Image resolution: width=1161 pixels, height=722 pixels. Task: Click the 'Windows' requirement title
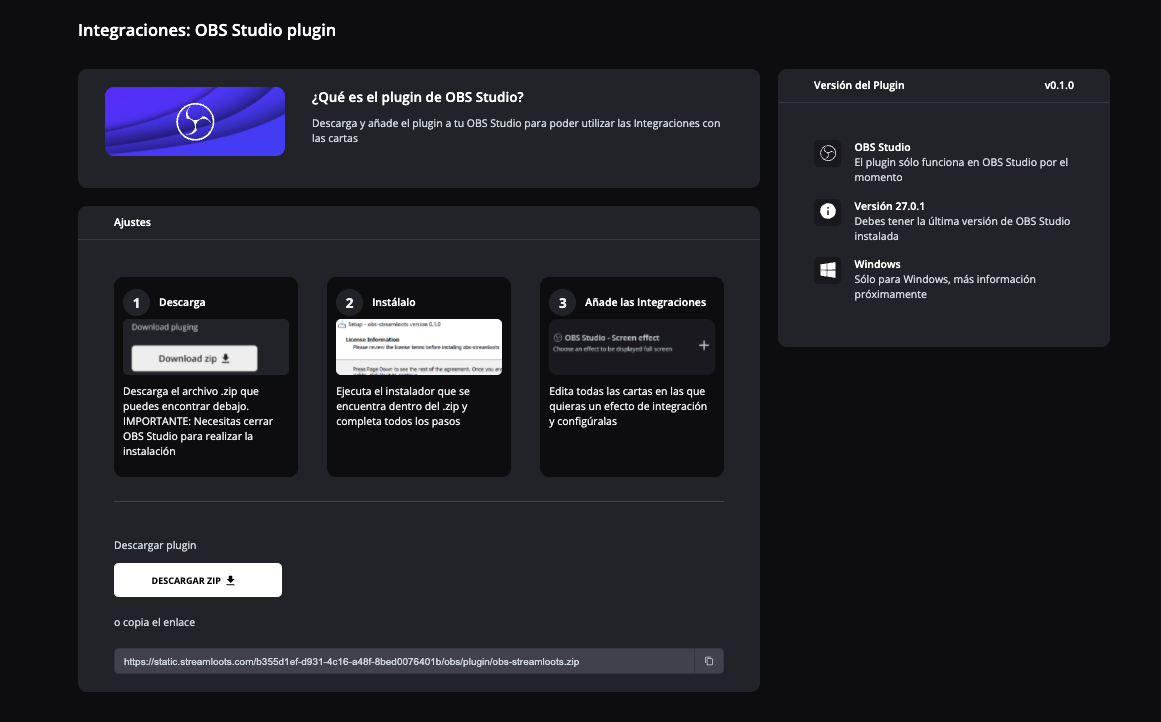(x=877, y=264)
